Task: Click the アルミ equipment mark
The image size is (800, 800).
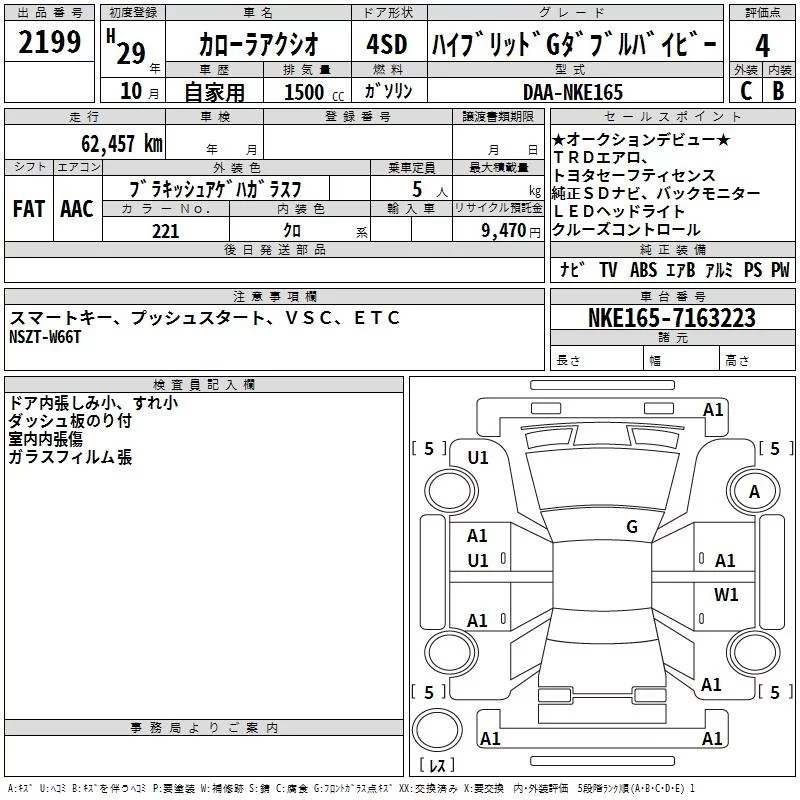Action: (x=719, y=269)
